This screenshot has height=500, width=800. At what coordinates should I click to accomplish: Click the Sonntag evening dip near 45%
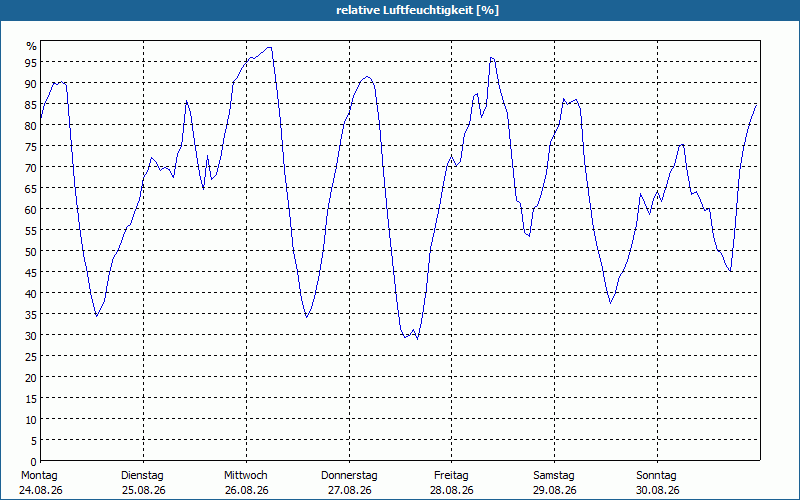731,271
